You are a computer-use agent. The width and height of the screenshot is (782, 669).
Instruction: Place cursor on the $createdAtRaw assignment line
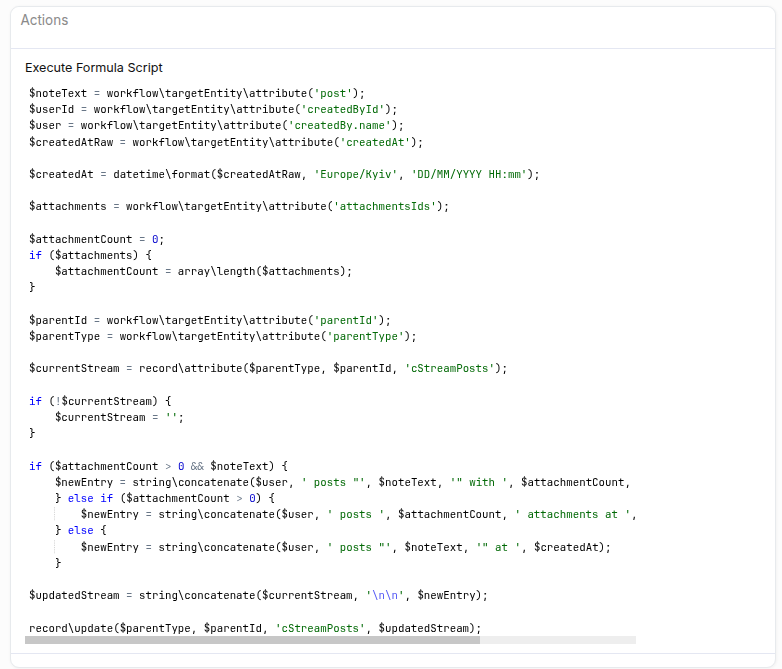coord(226,142)
